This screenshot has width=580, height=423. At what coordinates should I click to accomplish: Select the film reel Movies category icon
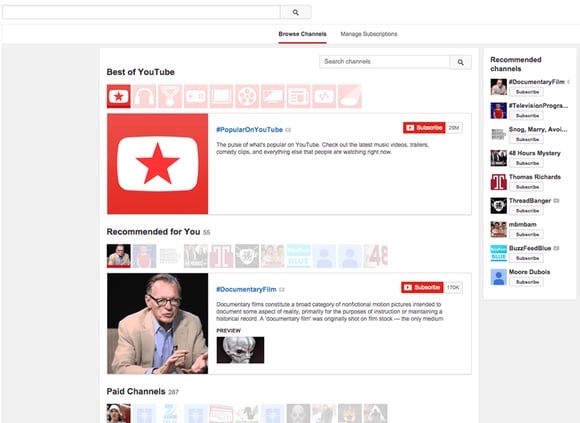click(247, 96)
